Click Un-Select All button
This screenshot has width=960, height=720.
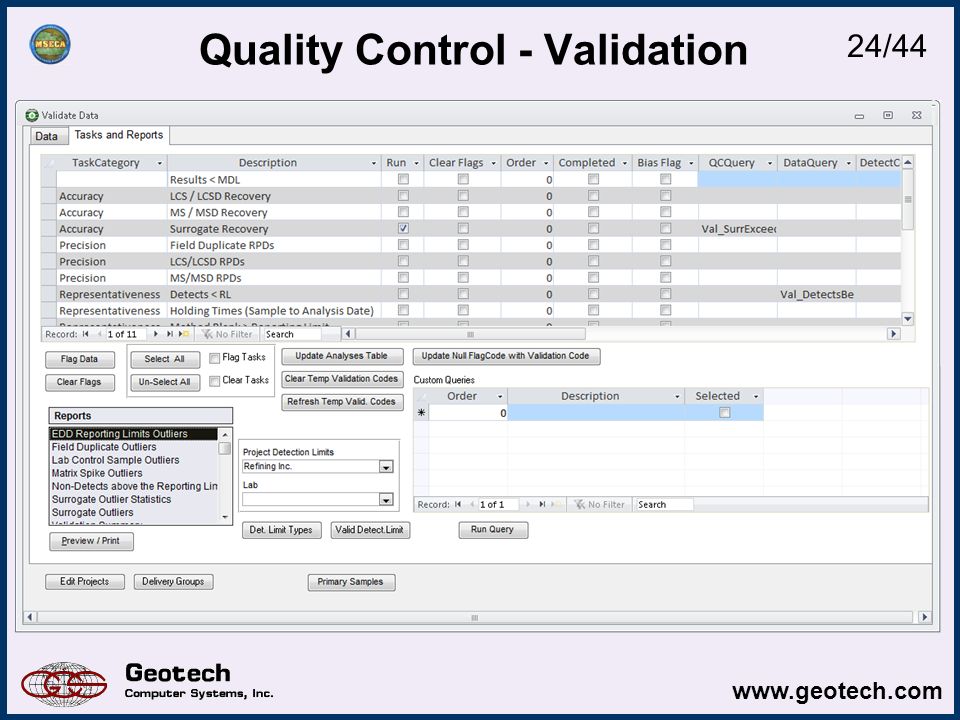165,382
